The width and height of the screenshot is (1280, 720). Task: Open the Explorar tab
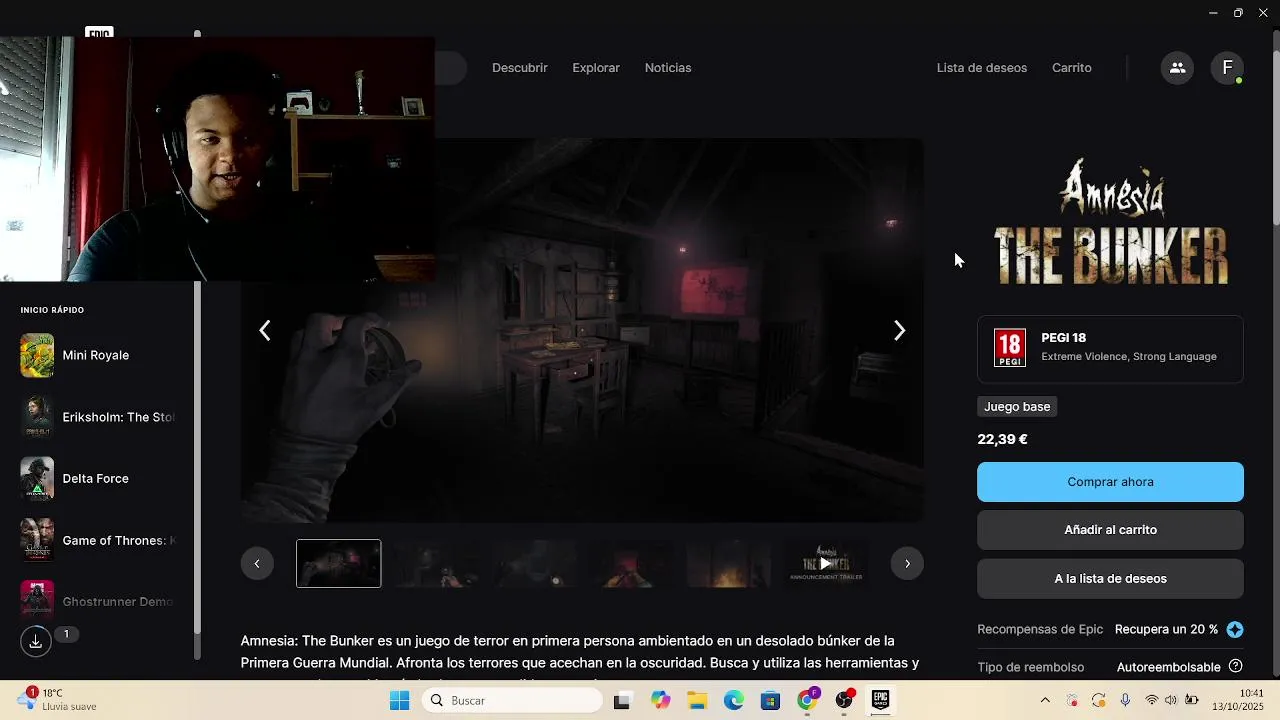(x=596, y=68)
